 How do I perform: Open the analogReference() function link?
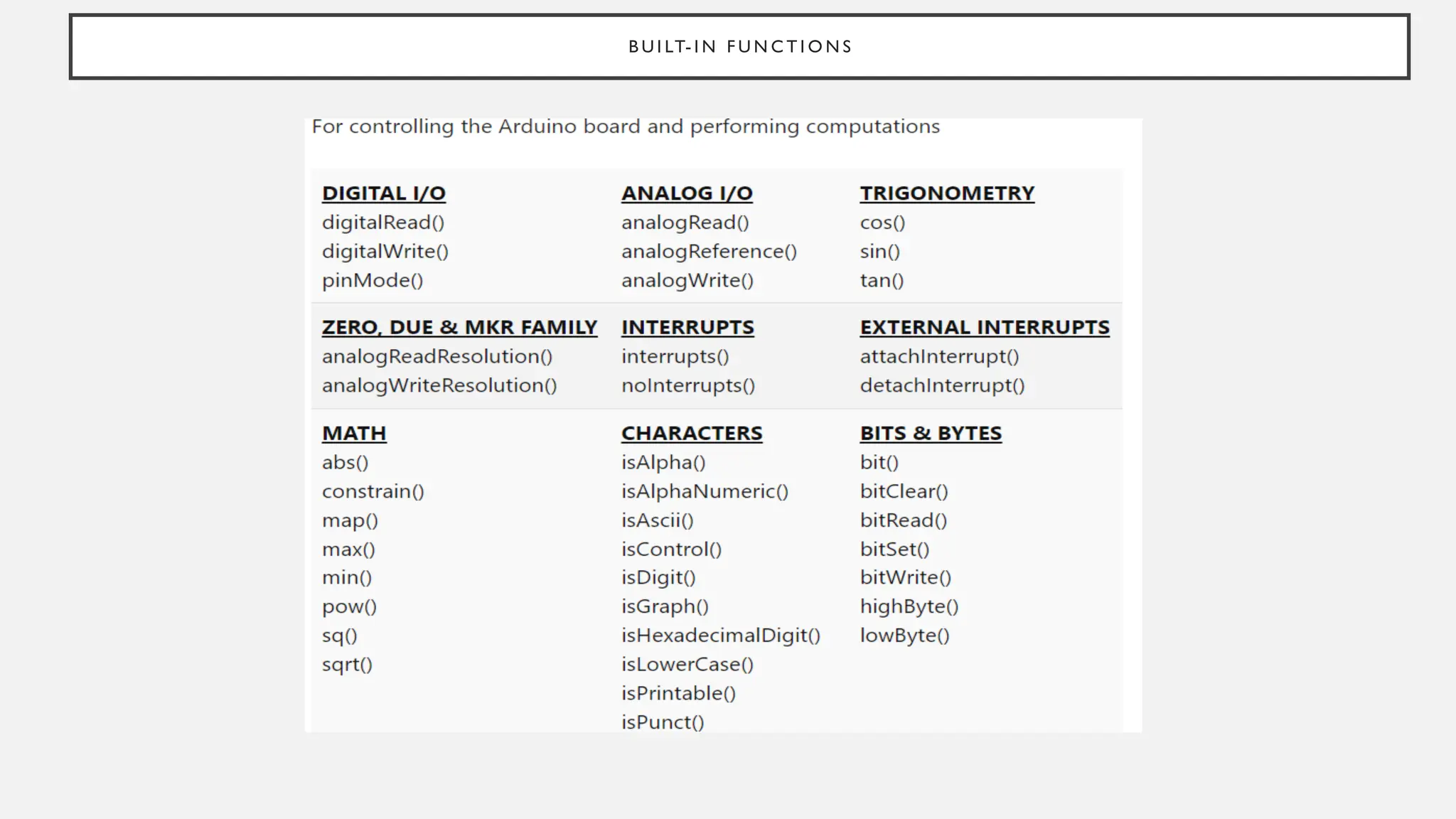[709, 252]
